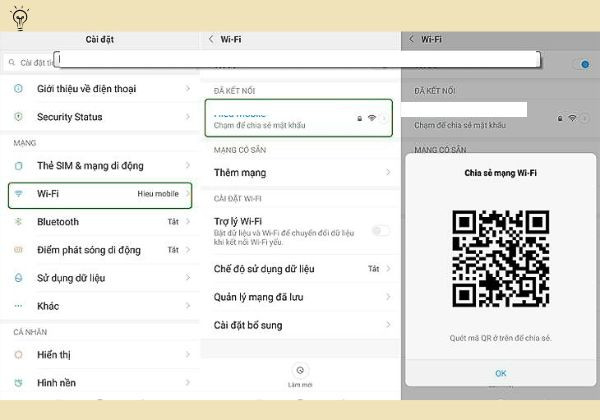Image resolution: width=600 pixels, height=420 pixels.
Task: Open the Khác settings entry
Action: pos(100,306)
